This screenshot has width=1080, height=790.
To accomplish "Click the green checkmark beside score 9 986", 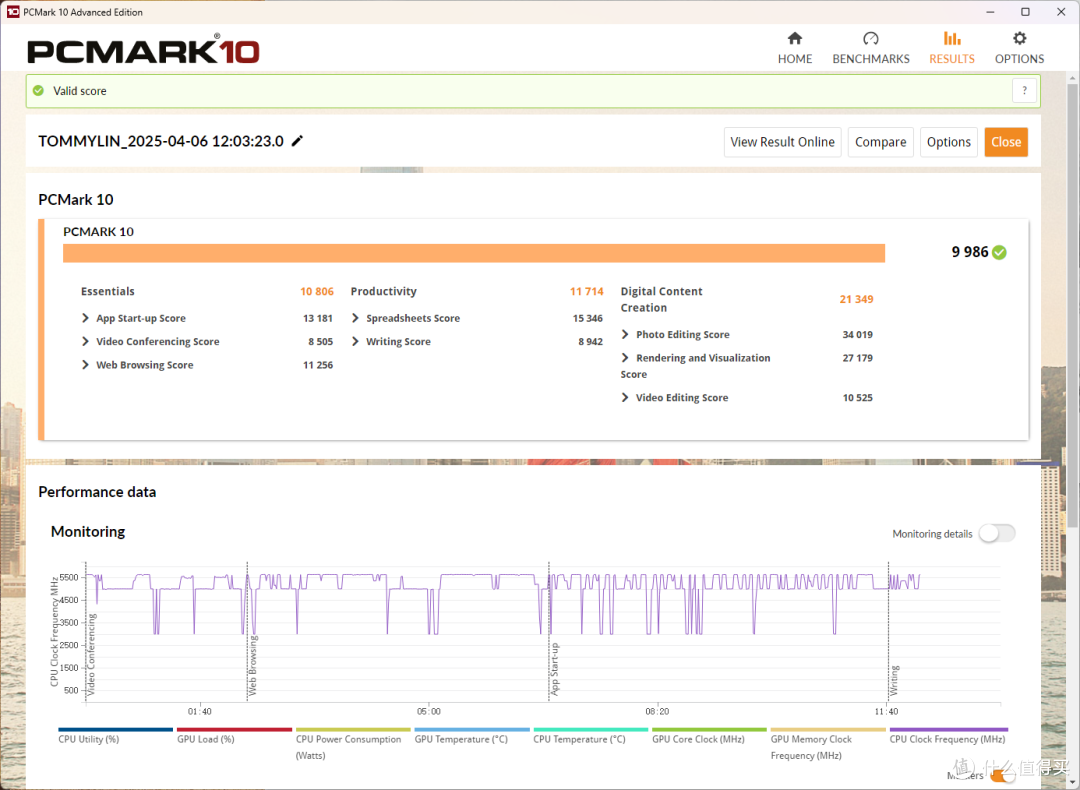I will click(999, 253).
